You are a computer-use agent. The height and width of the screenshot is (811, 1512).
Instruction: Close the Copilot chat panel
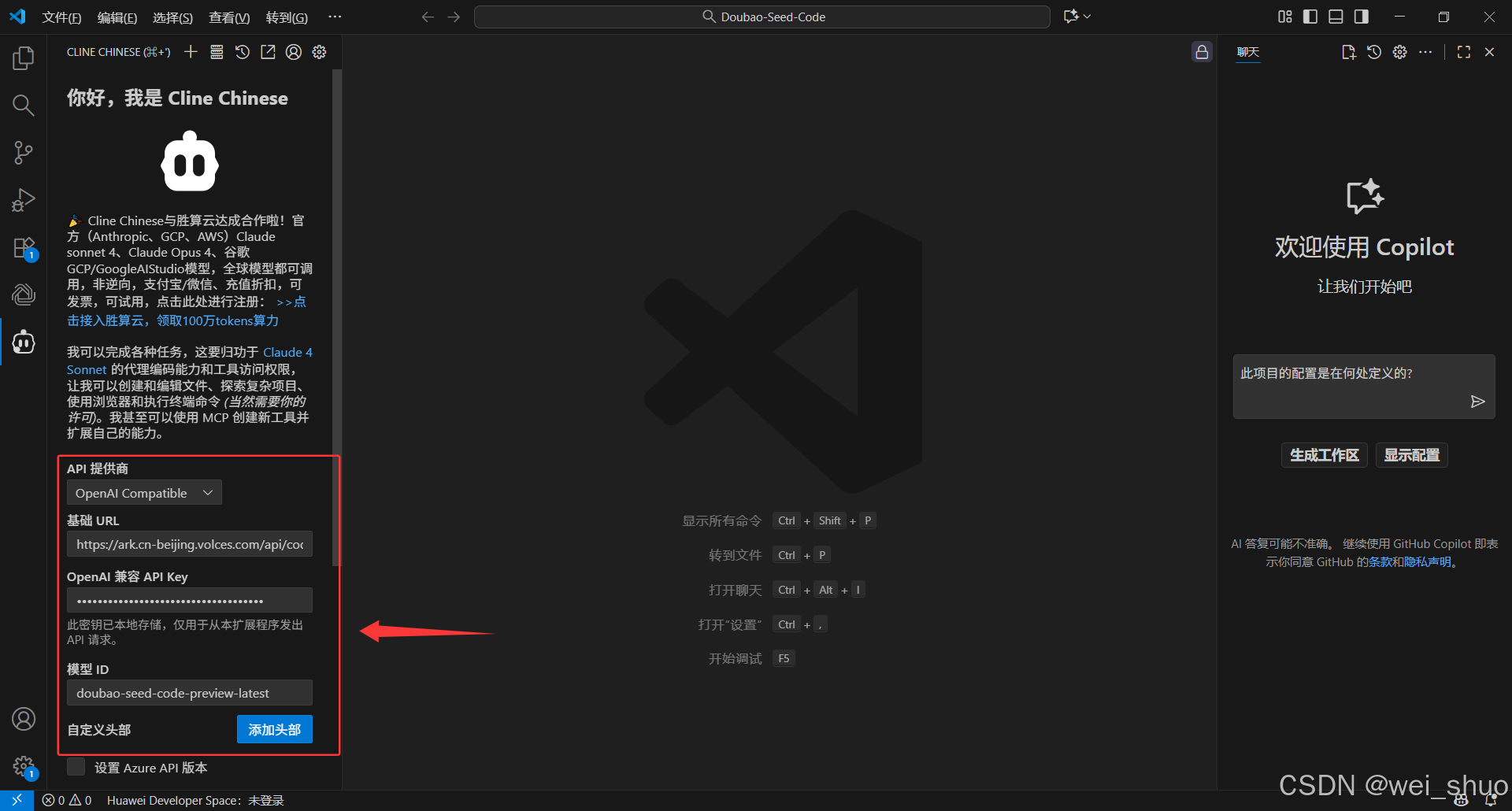click(x=1489, y=52)
